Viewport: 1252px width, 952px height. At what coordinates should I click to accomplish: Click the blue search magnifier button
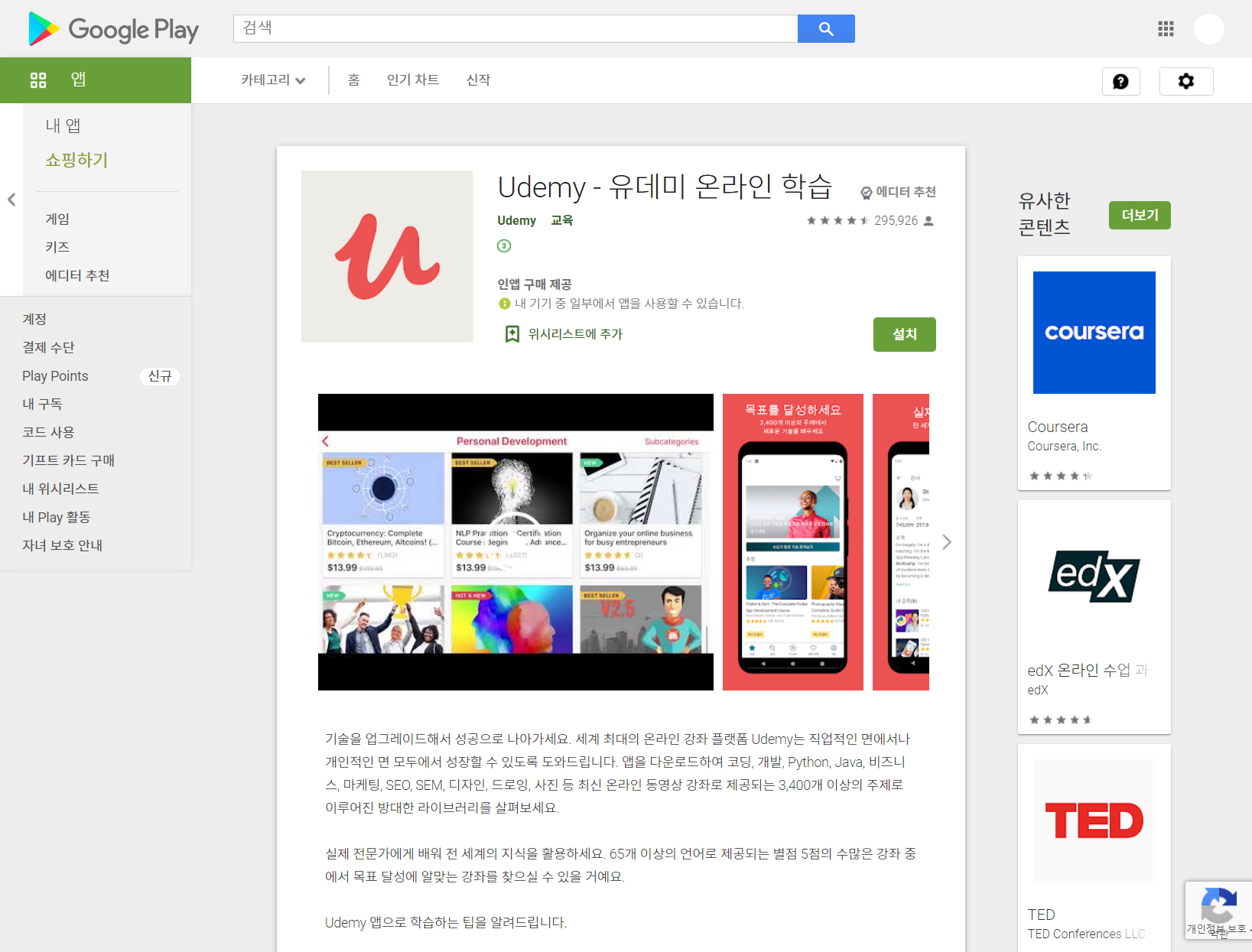826,29
